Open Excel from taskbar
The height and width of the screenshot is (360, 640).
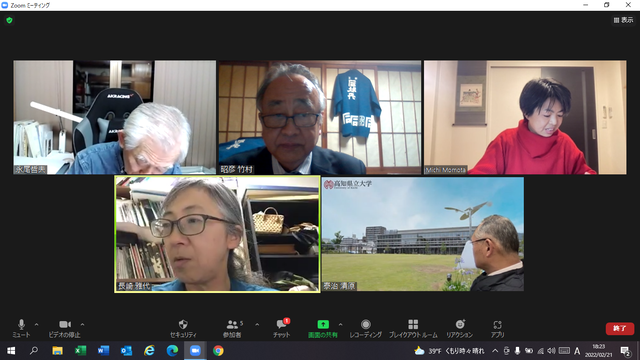80,351
